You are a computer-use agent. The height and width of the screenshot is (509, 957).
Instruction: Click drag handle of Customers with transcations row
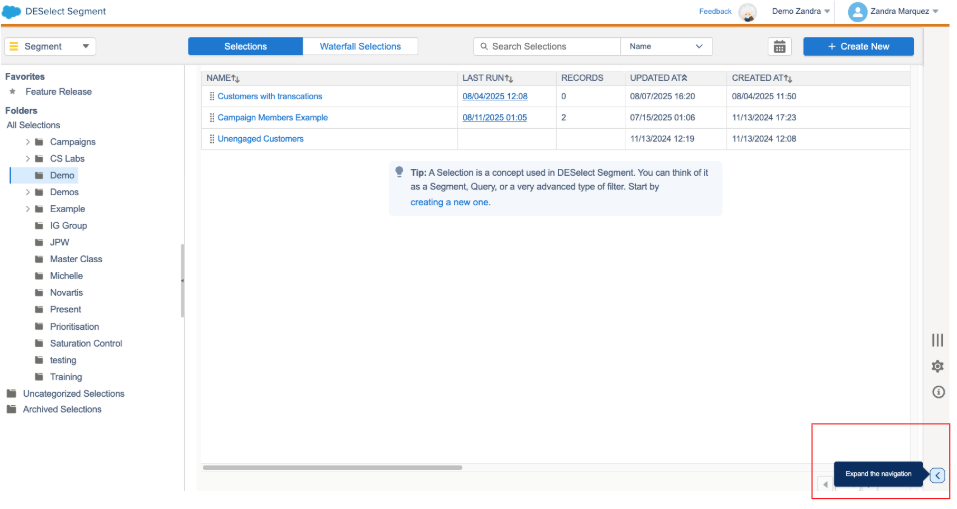(x=212, y=96)
